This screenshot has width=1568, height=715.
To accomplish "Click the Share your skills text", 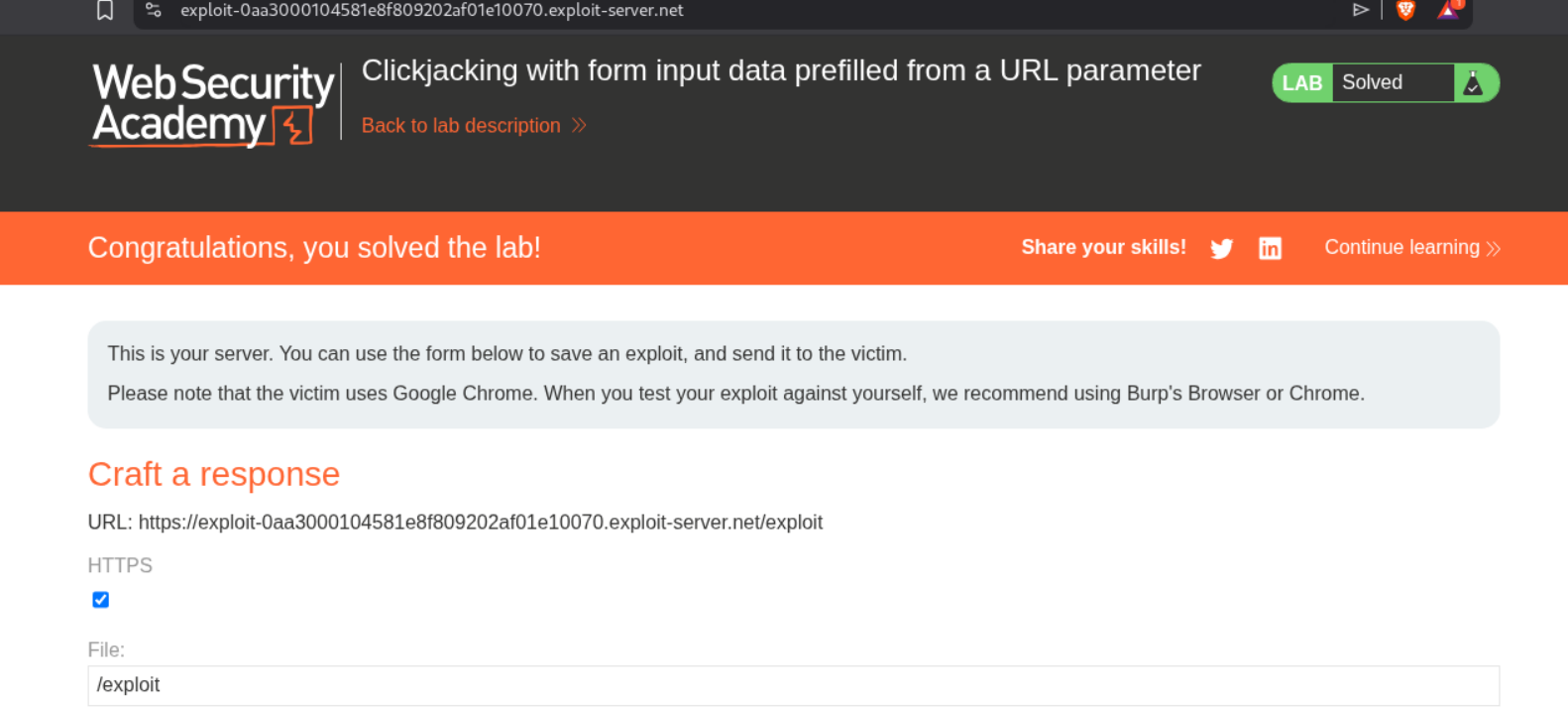I will [1103, 248].
